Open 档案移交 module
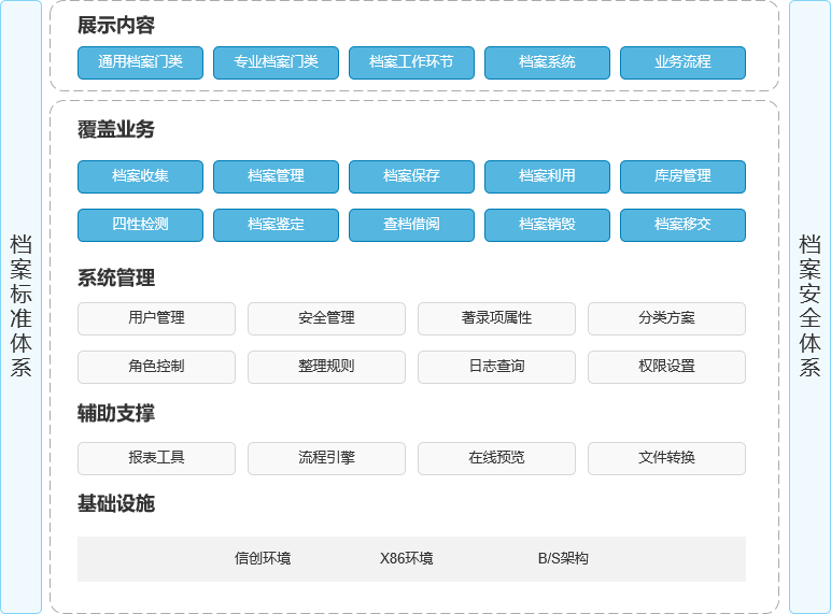 (x=683, y=225)
